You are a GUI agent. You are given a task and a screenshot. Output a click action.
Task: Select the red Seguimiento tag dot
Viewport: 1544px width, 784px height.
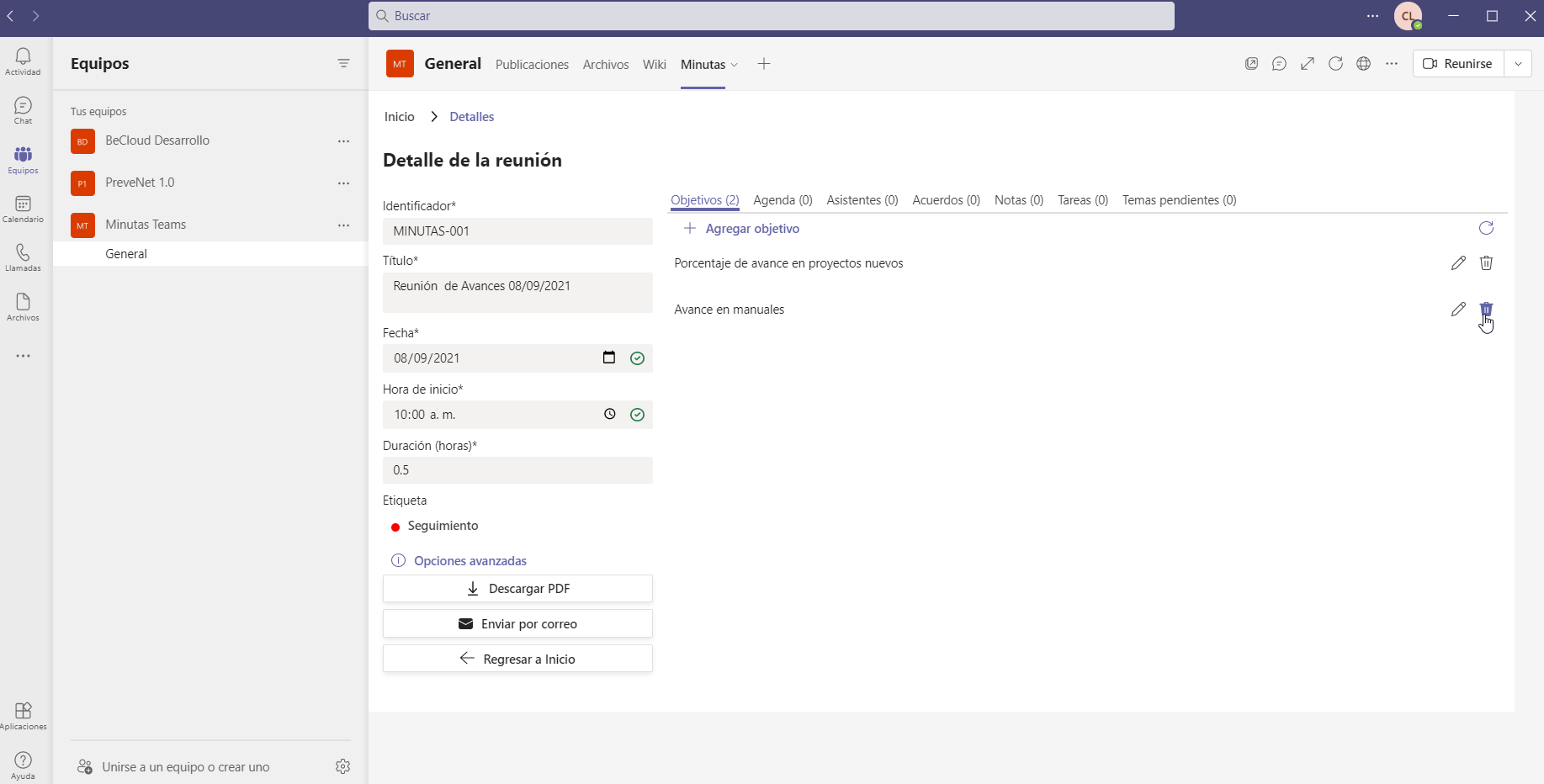click(x=395, y=527)
